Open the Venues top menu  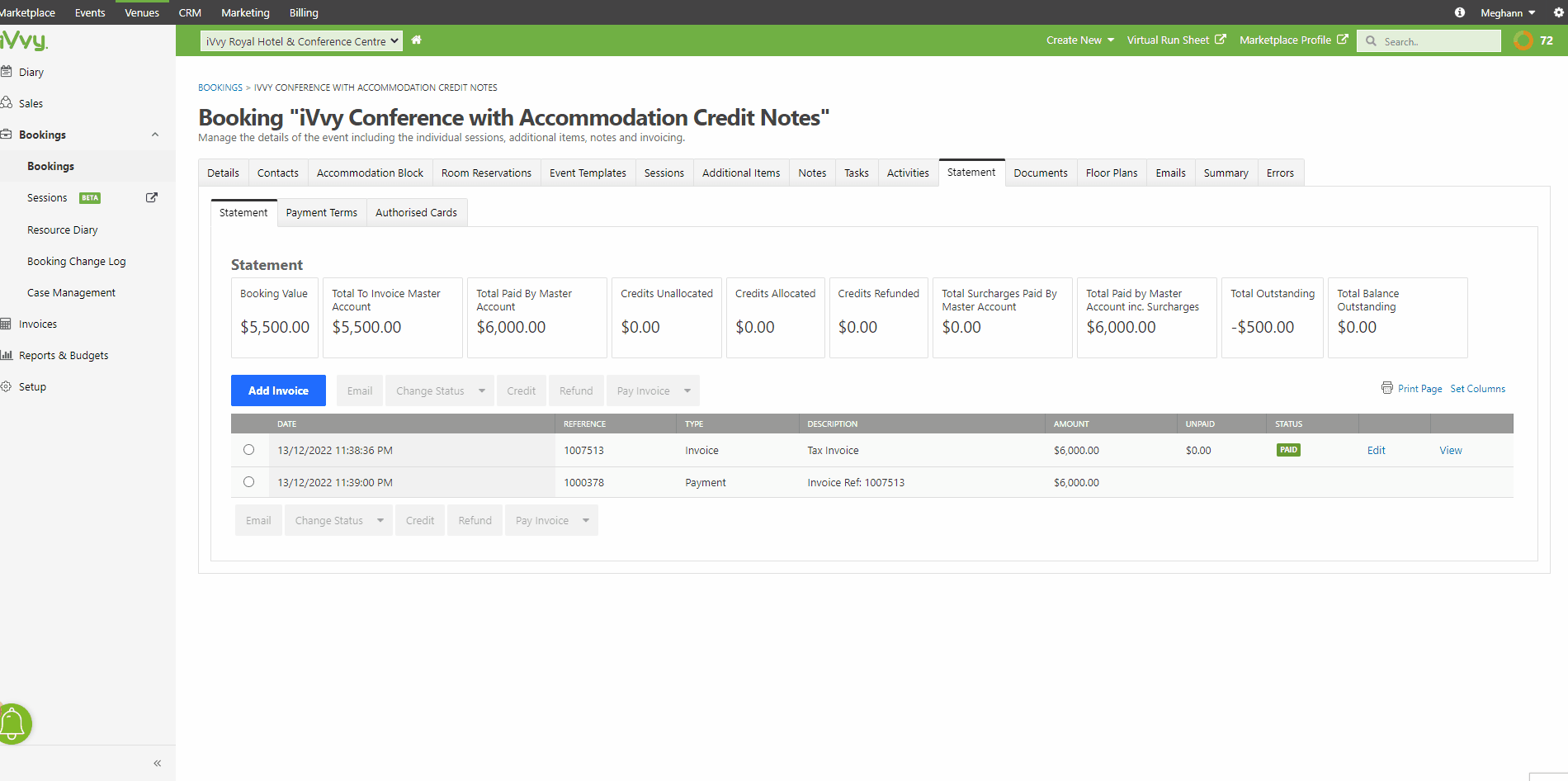click(x=142, y=12)
